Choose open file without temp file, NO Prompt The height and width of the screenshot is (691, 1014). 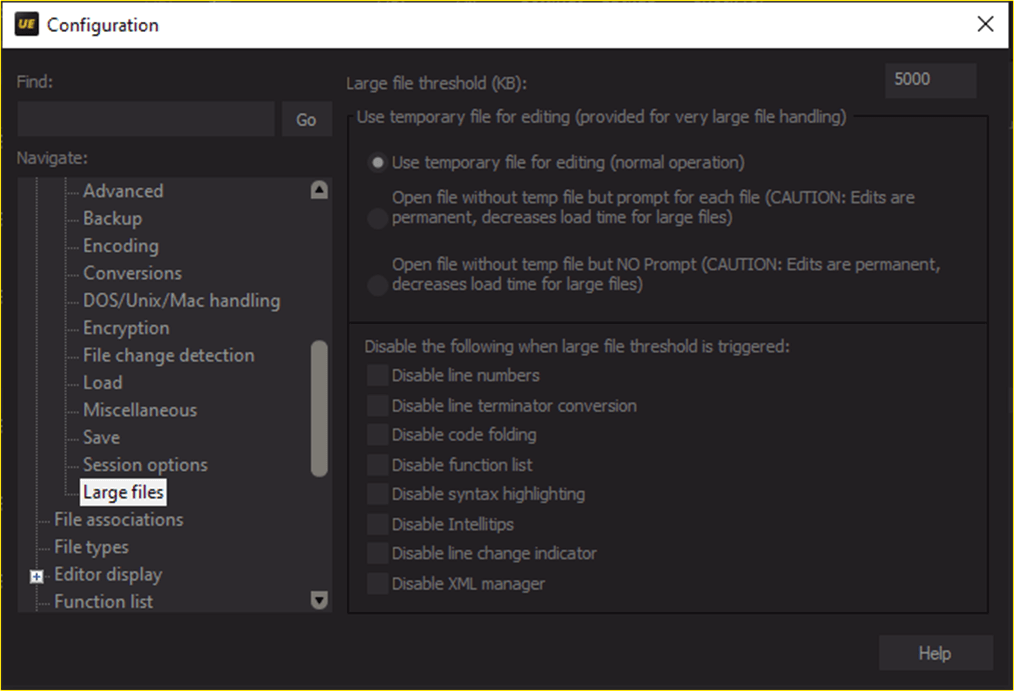[x=377, y=285]
